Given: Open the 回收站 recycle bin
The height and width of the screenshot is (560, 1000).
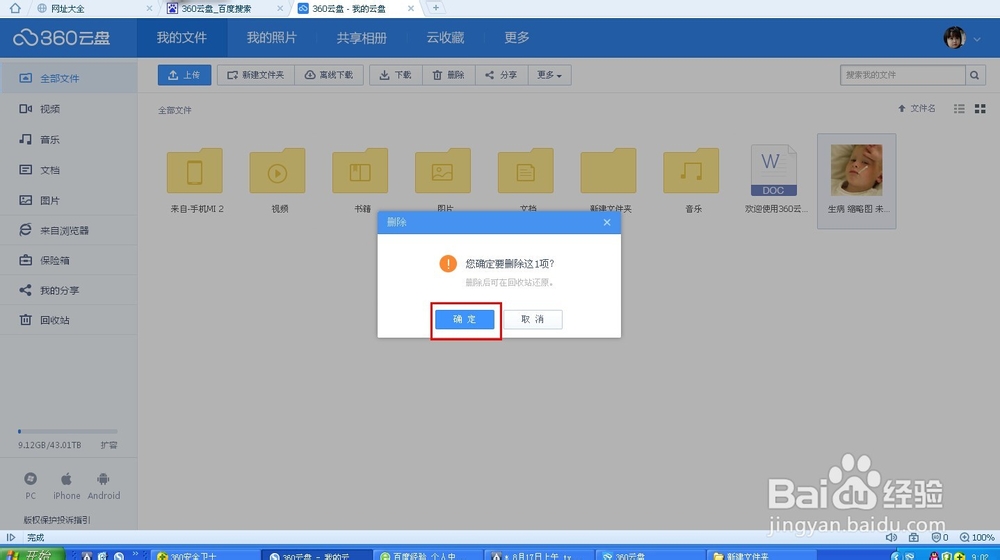Looking at the screenshot, I should (68, 320).
